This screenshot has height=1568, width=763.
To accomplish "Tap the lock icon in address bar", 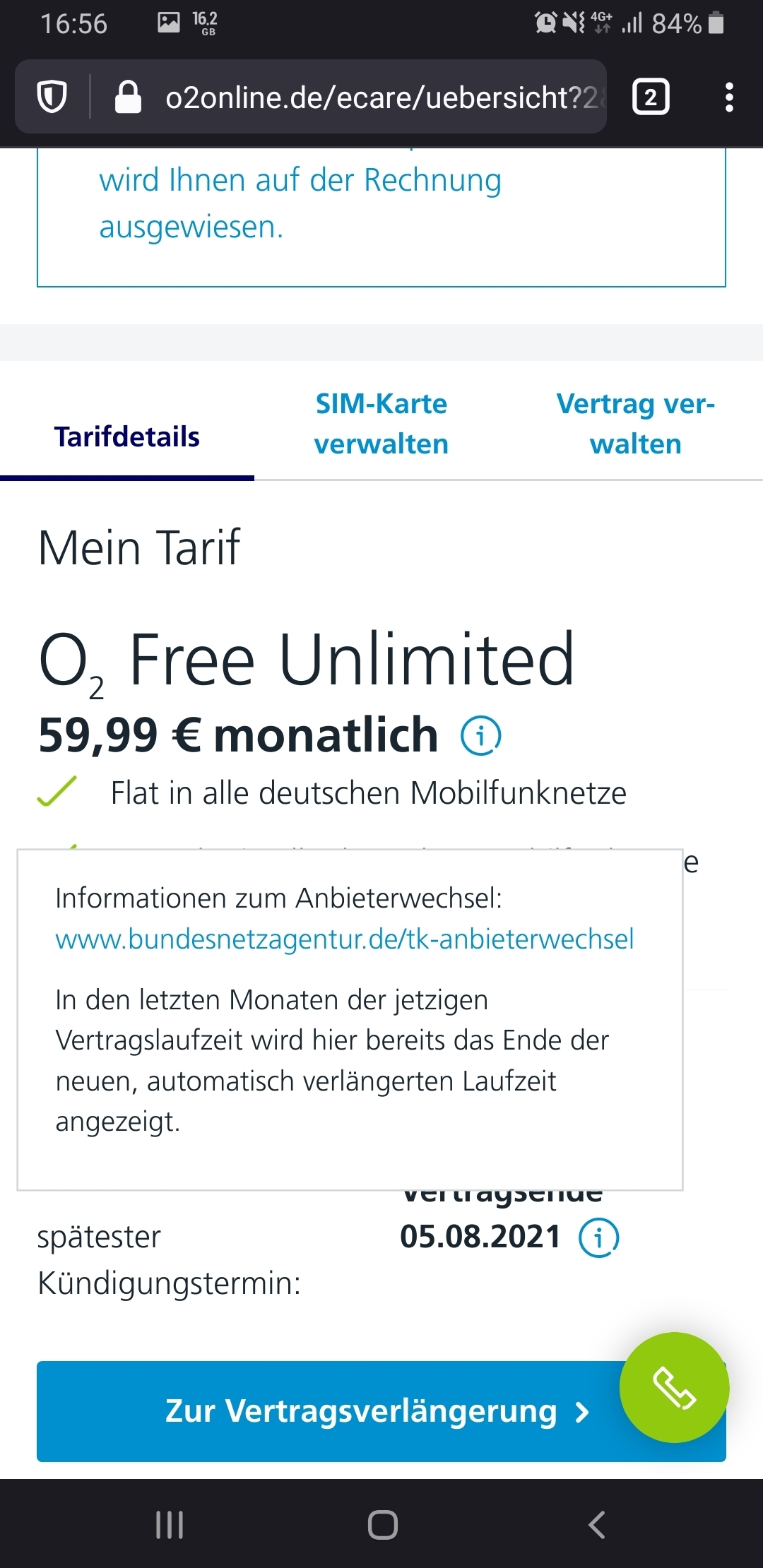I will (128, 97).
